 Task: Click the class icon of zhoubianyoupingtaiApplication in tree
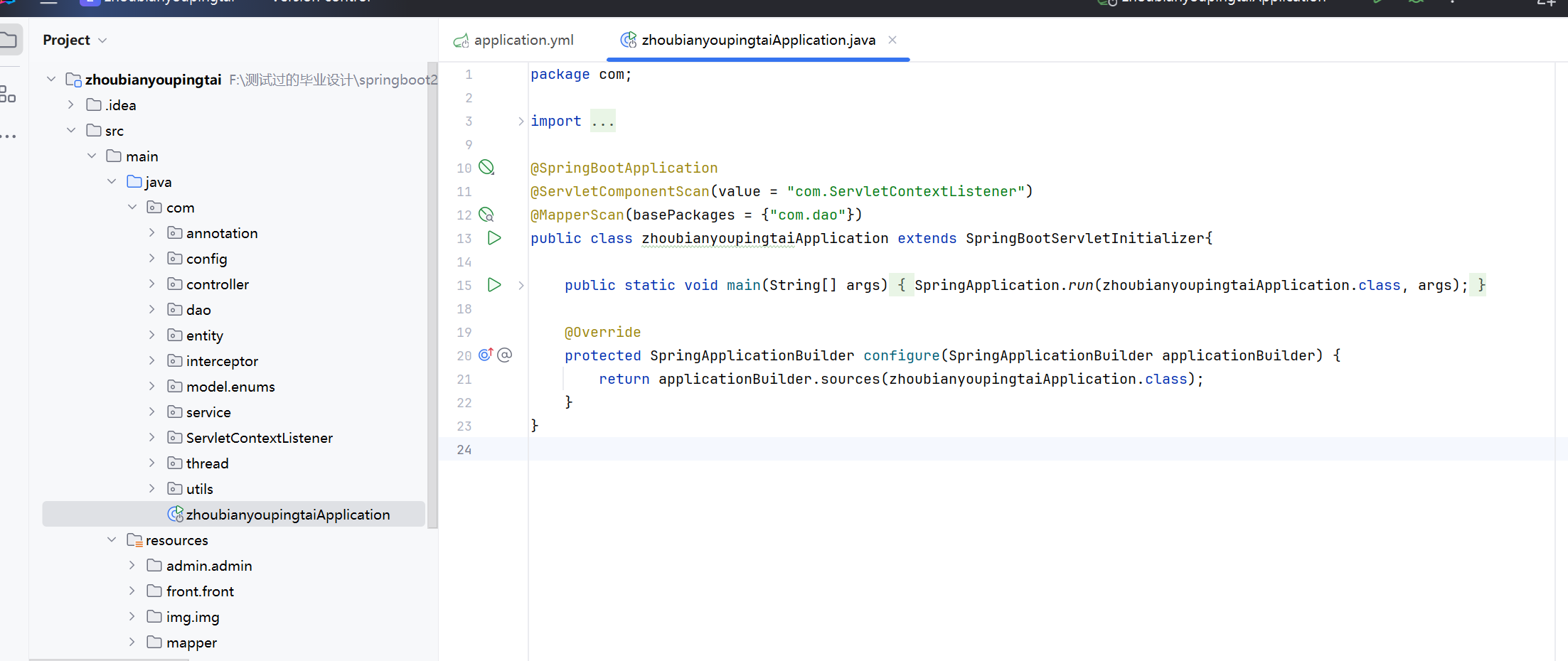175,514
